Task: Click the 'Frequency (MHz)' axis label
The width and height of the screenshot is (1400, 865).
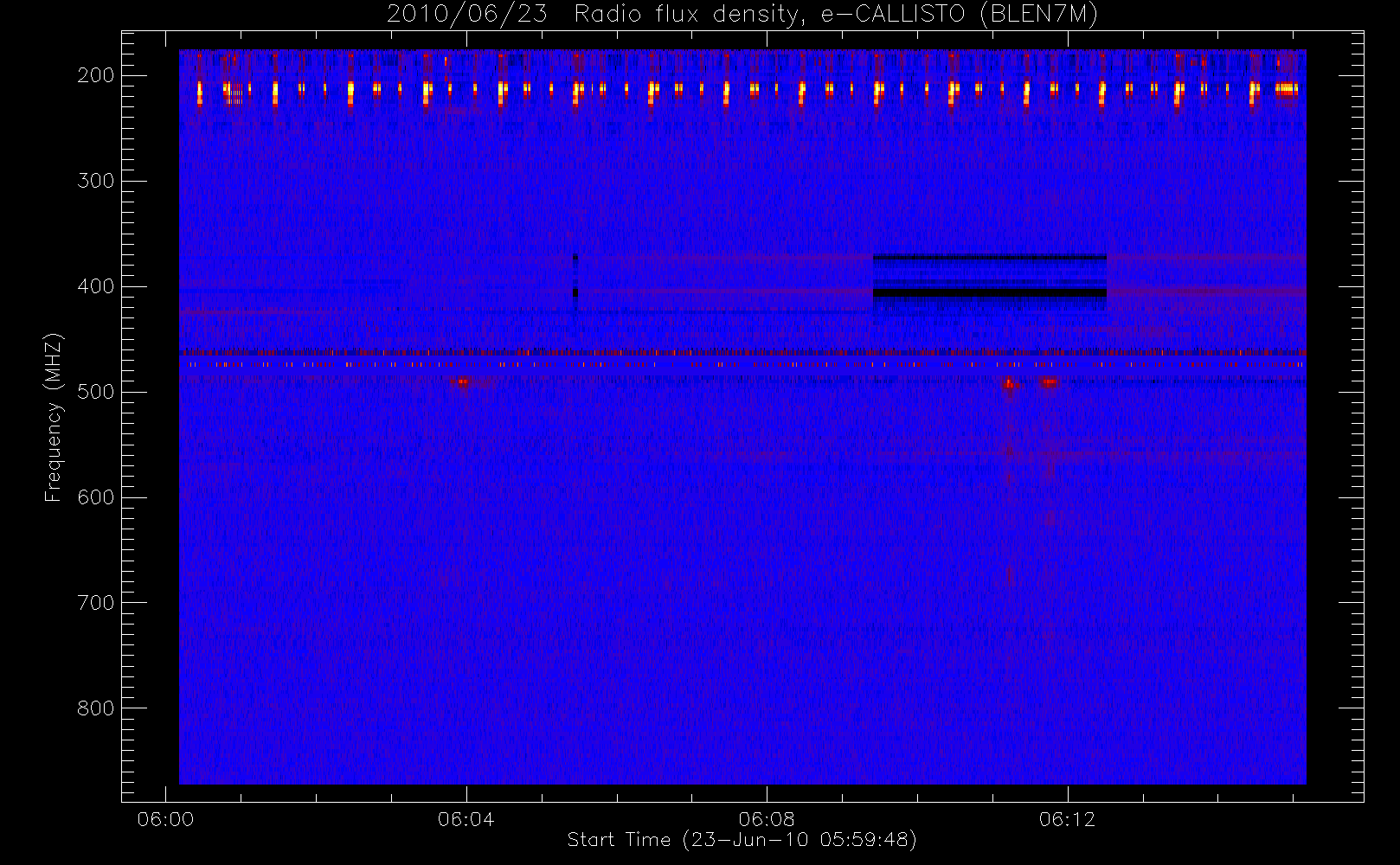Action: (x=54, y=417)
